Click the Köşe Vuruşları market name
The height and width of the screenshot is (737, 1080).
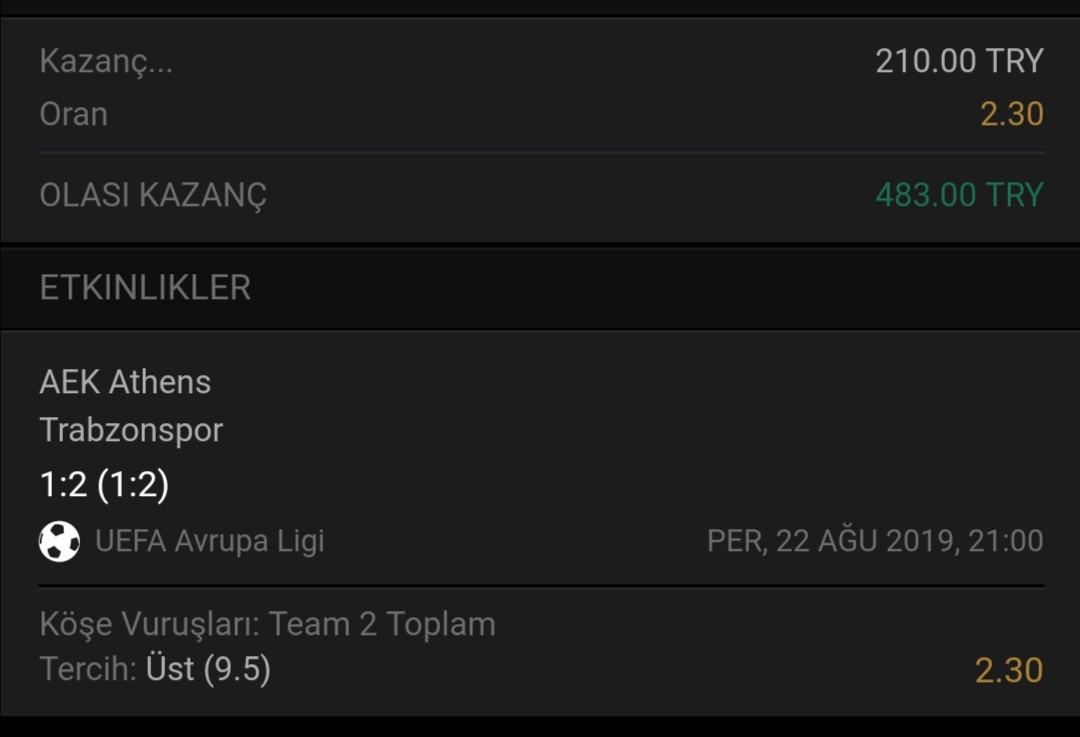pyautogui.click(x=149, y=625)
